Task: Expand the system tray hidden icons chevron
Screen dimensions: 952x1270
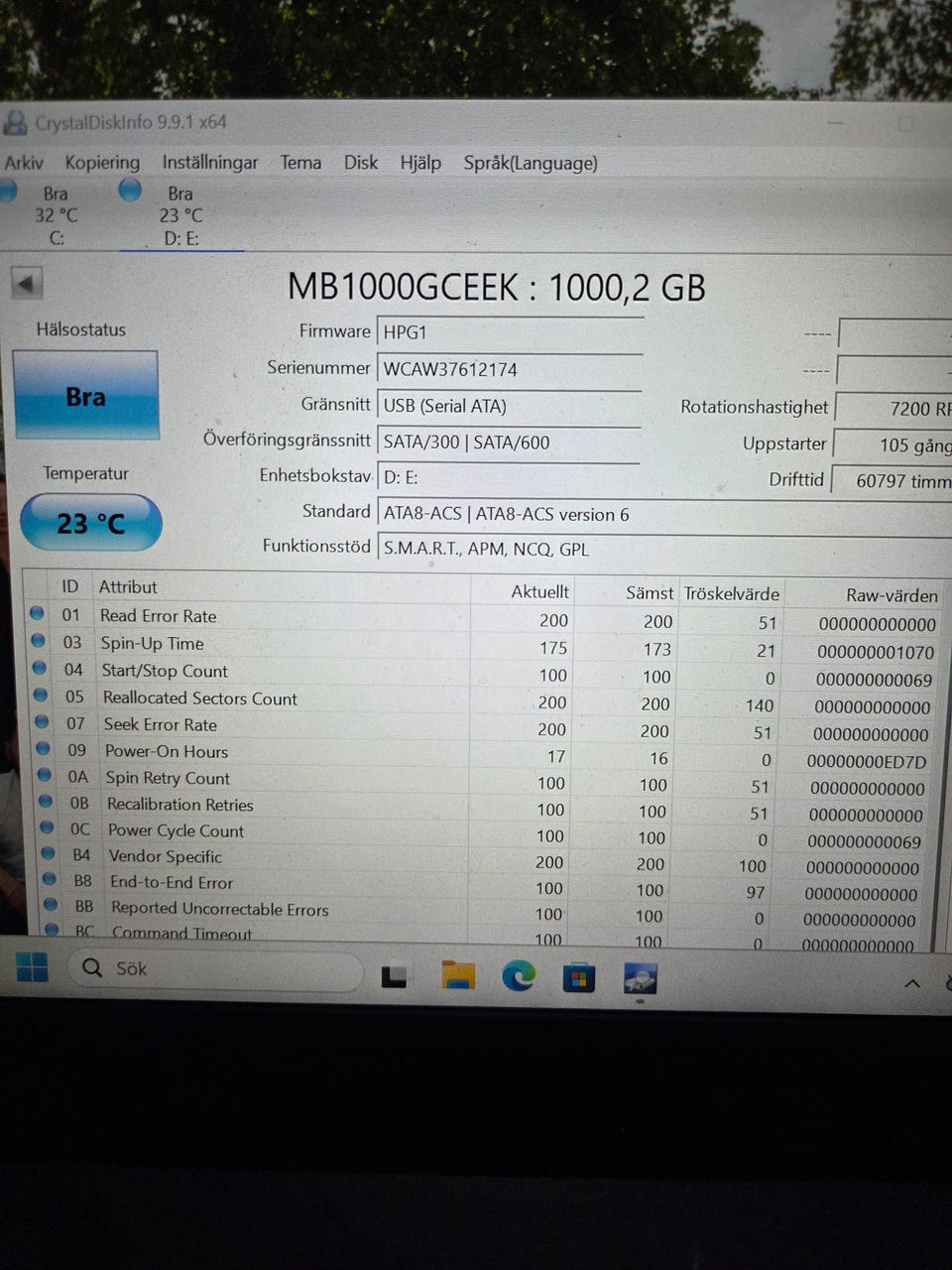Action: (912, 983)
